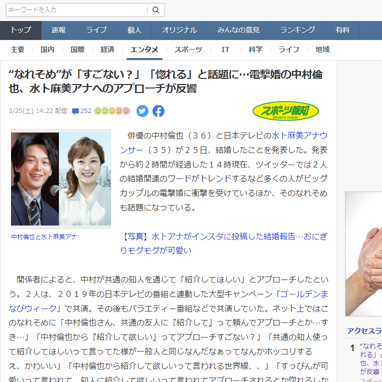The height and width of the screenshot is (382, 382).
Task: Open the トップ tab in main navigation
Action: click(21, 30)
